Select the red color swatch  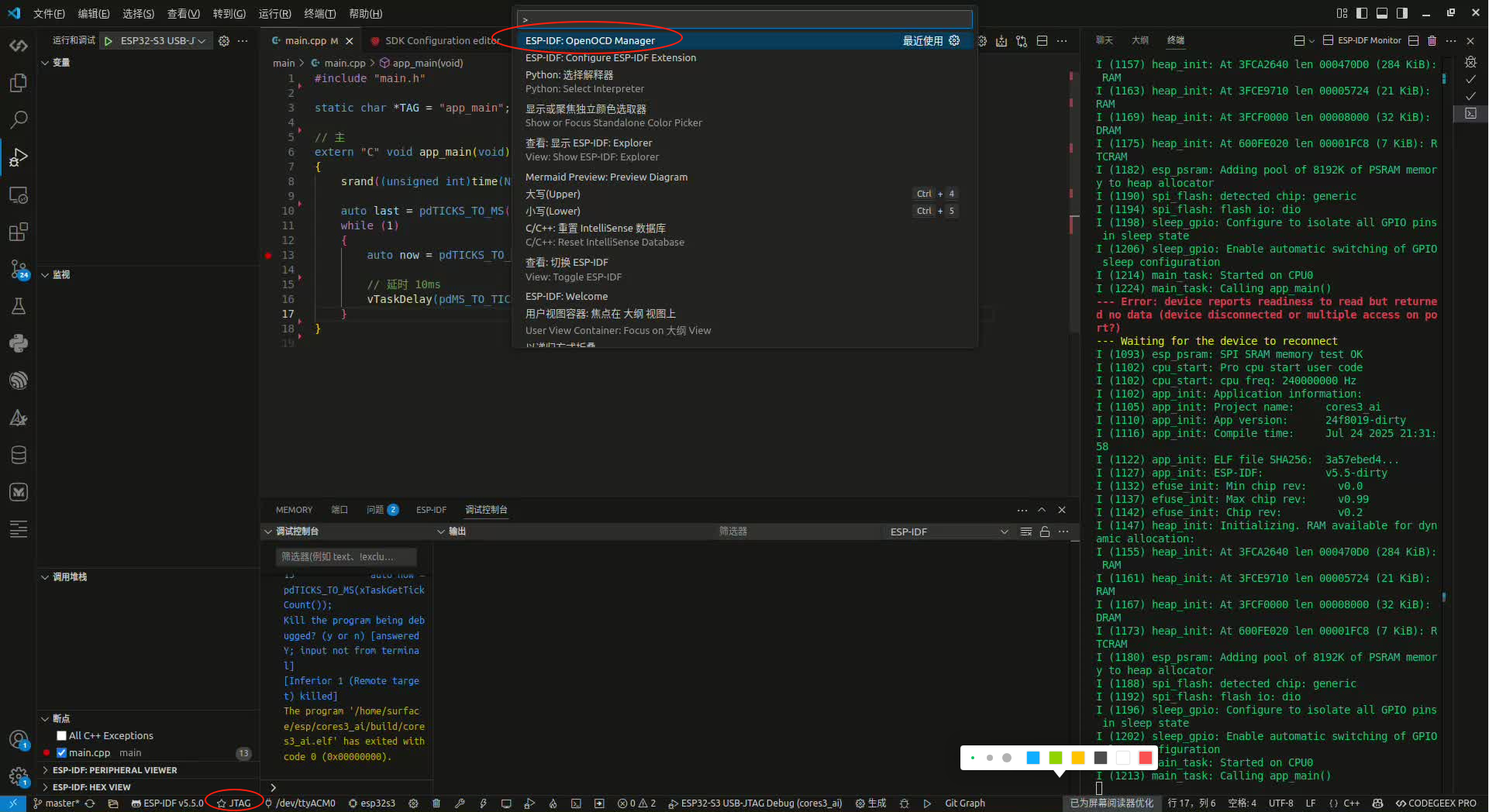(x=1145, y=758)
